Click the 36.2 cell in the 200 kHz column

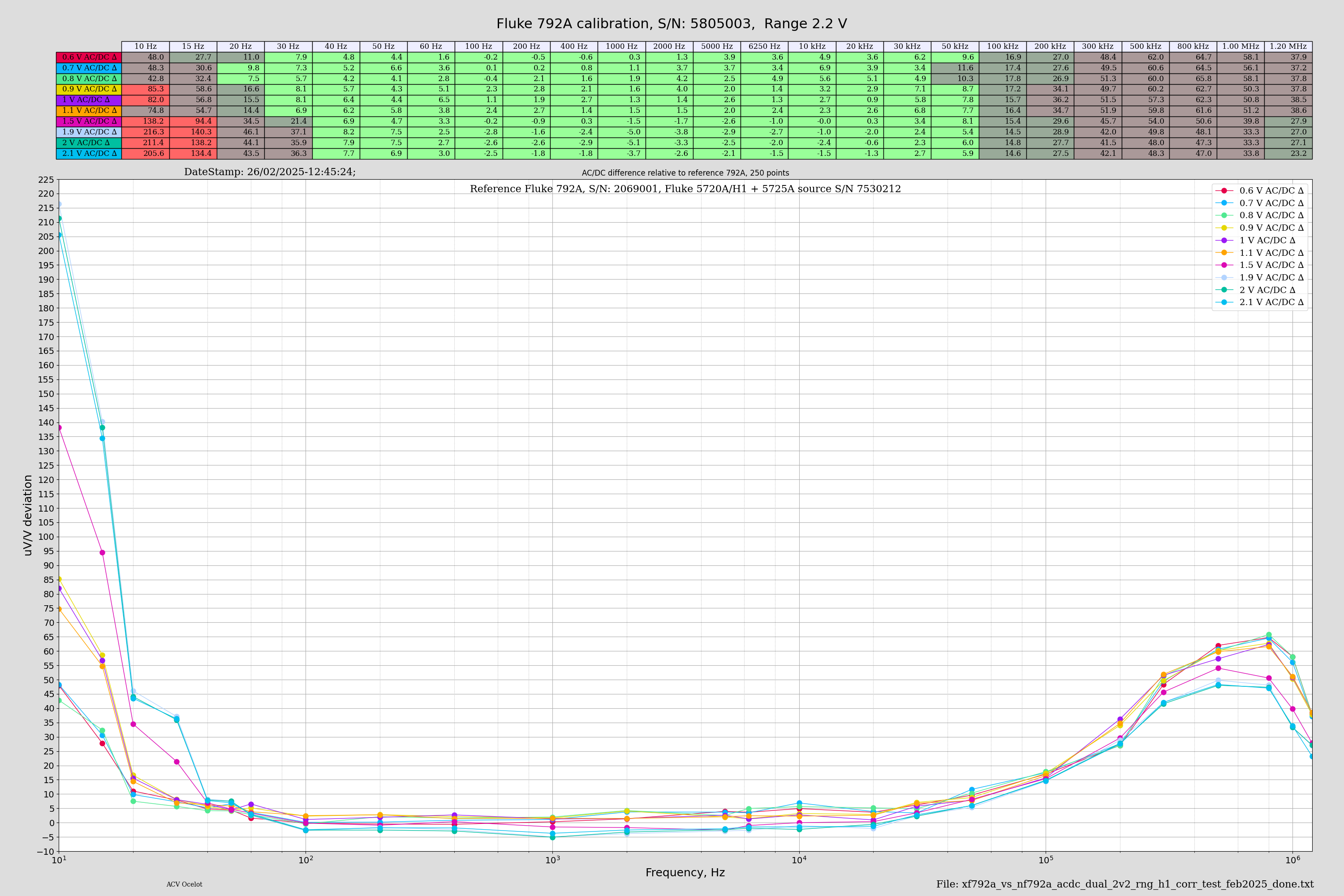tap(1050, 100)
